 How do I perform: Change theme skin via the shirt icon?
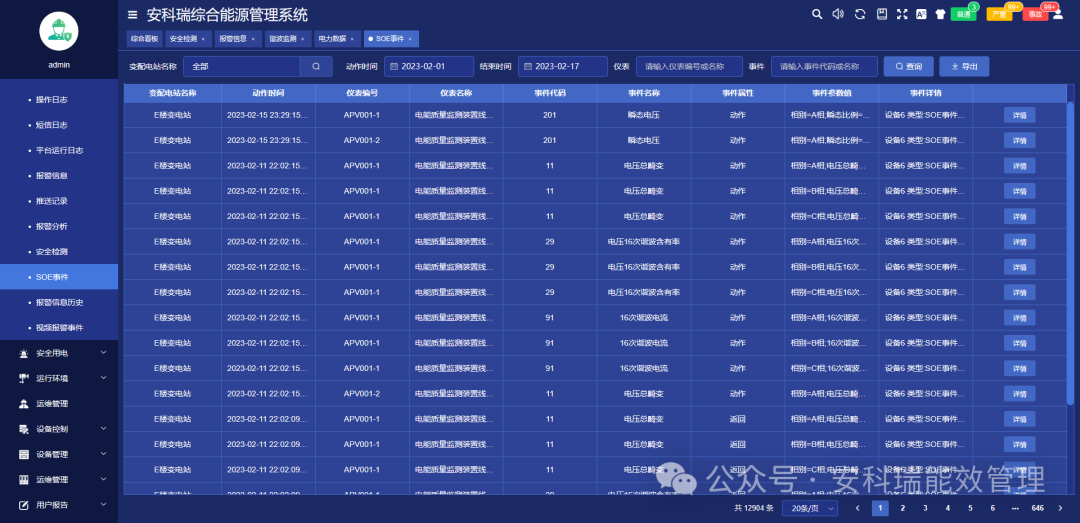[941, 14]
